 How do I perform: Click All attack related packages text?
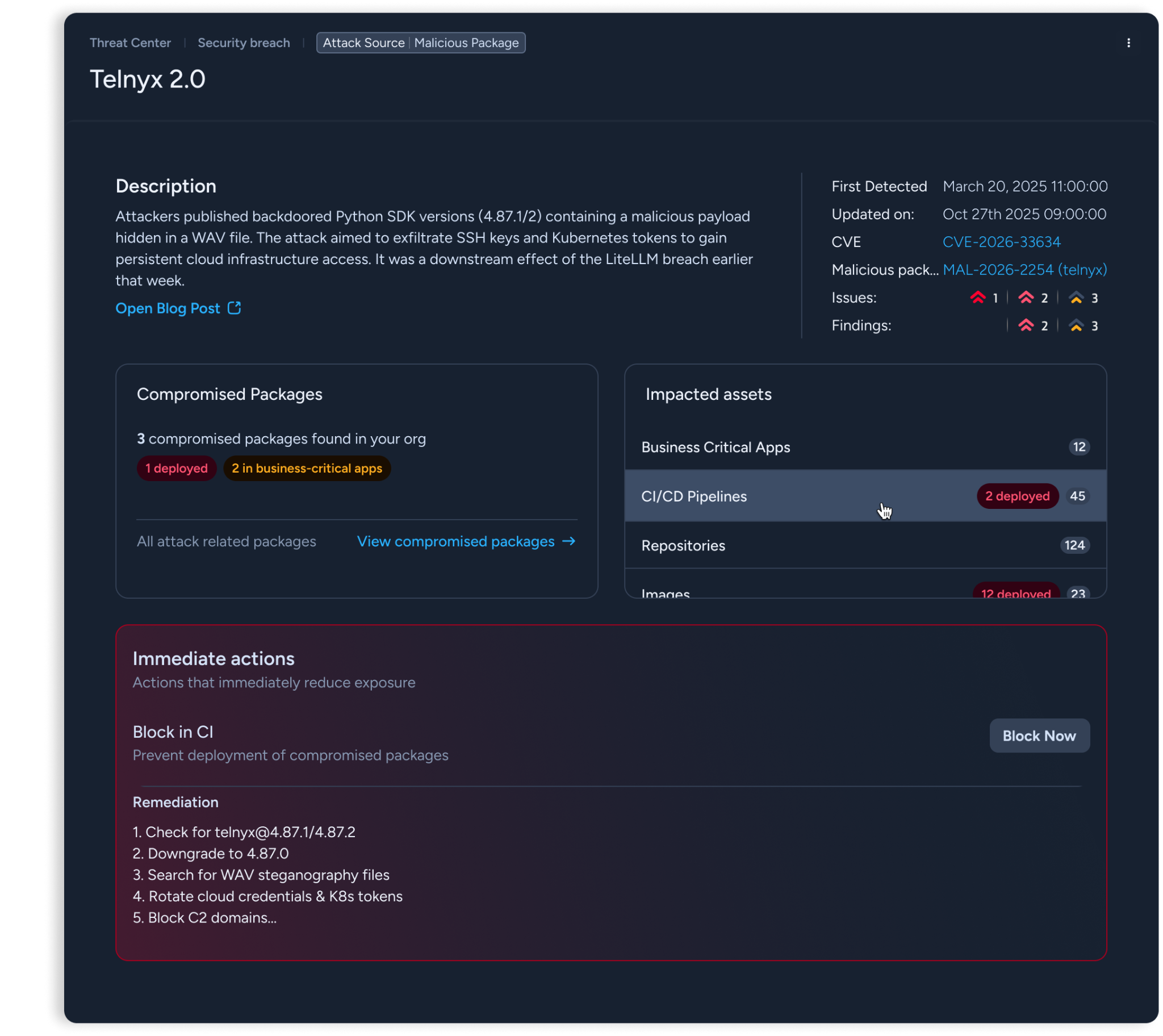(226, 541)
